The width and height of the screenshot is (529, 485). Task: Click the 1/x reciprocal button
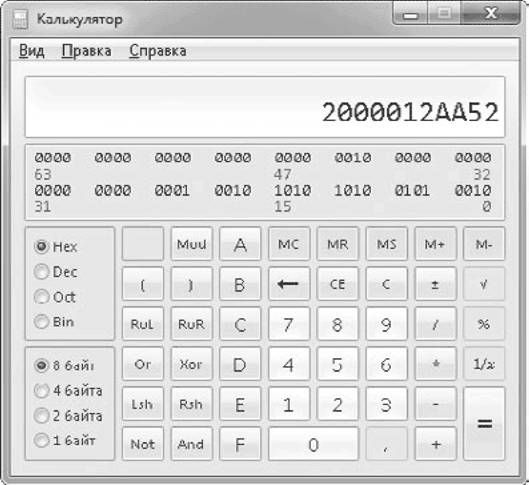[484, 364]
